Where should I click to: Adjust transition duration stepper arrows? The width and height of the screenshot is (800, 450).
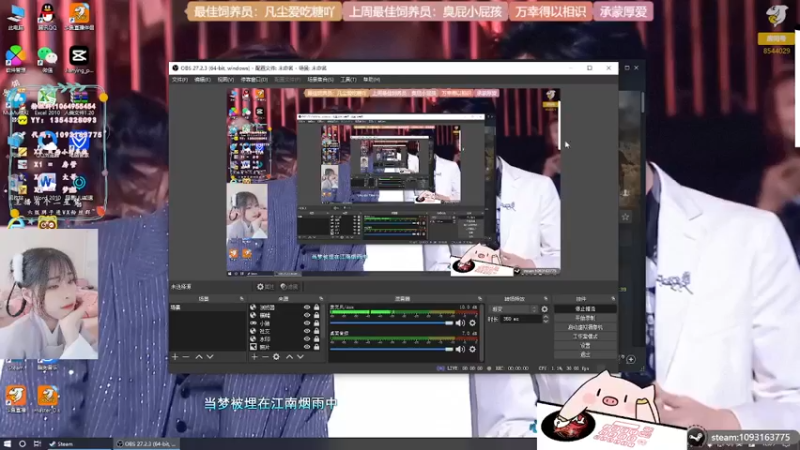[x=545, y=319]
